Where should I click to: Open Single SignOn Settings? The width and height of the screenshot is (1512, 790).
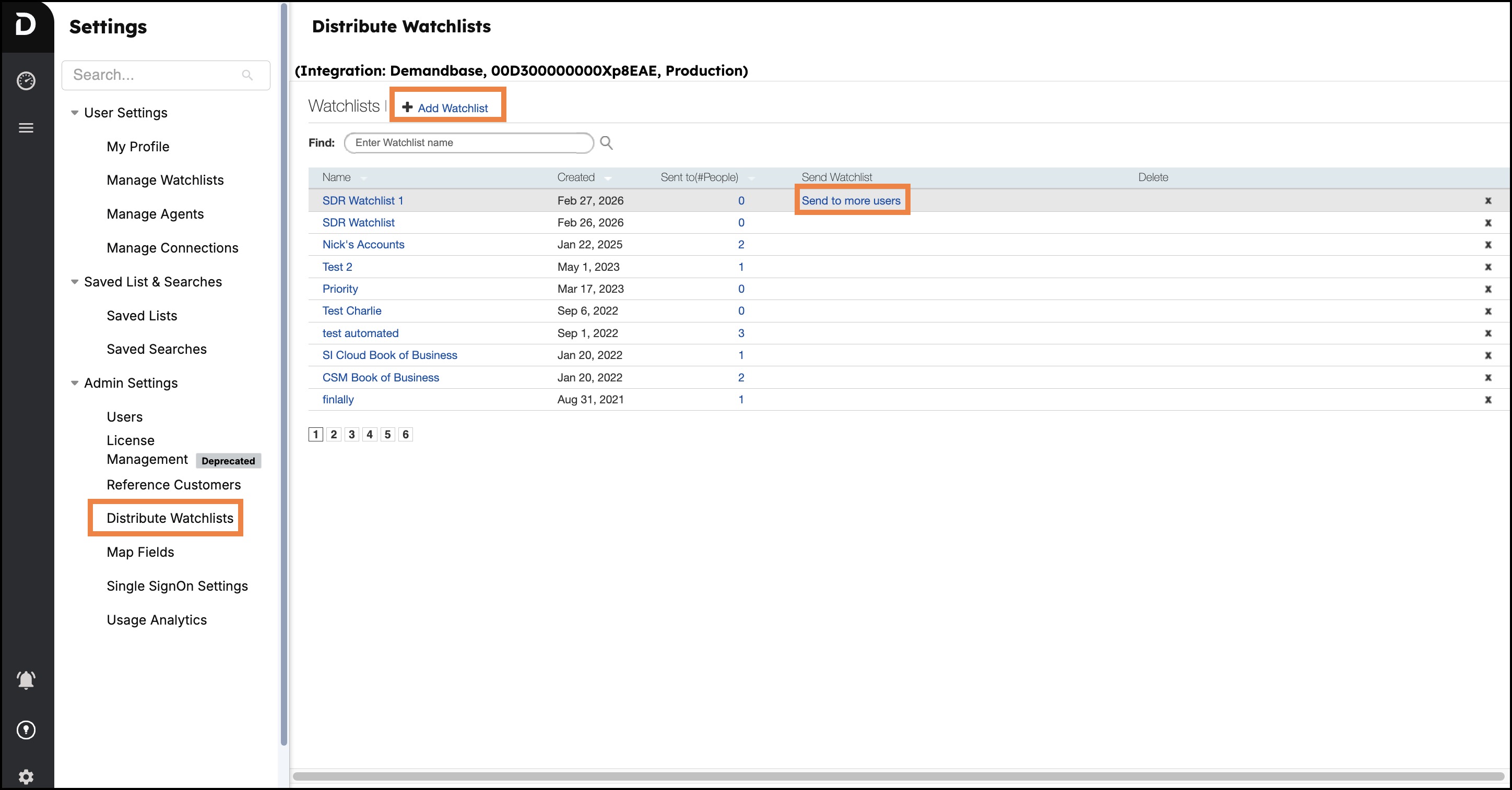(x=178, y=586)
